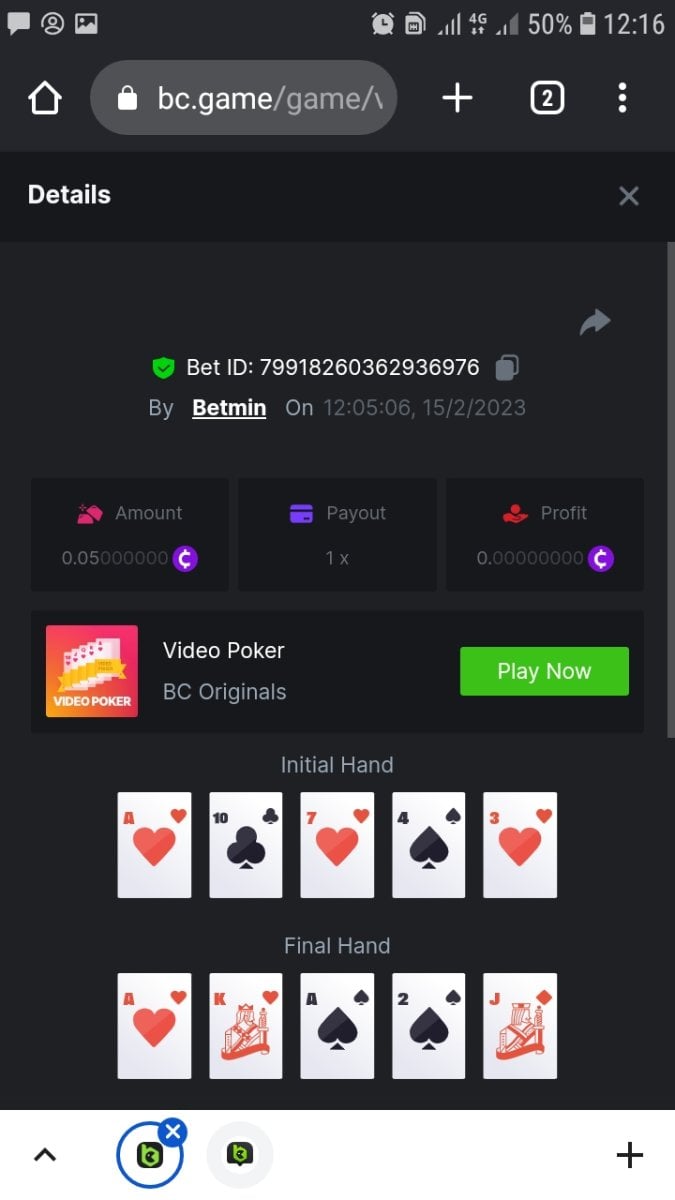The width and height of the screenshot is (675, 1200).
Task: Open the tab switcher showing 2 tabs
Action: point(546,98)
